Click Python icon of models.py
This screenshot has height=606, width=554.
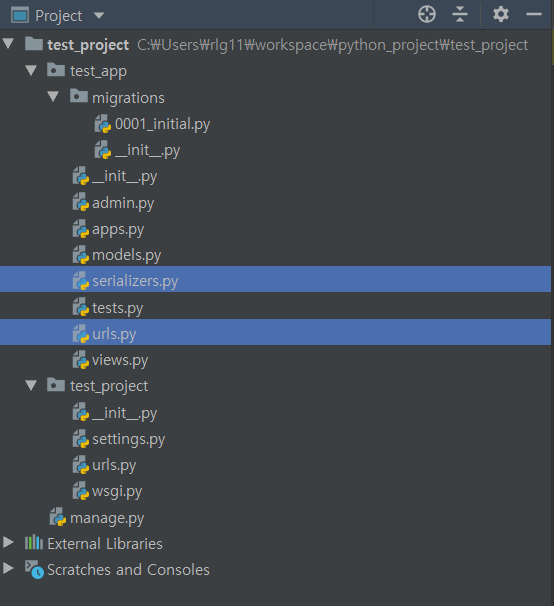coord(81,255)
